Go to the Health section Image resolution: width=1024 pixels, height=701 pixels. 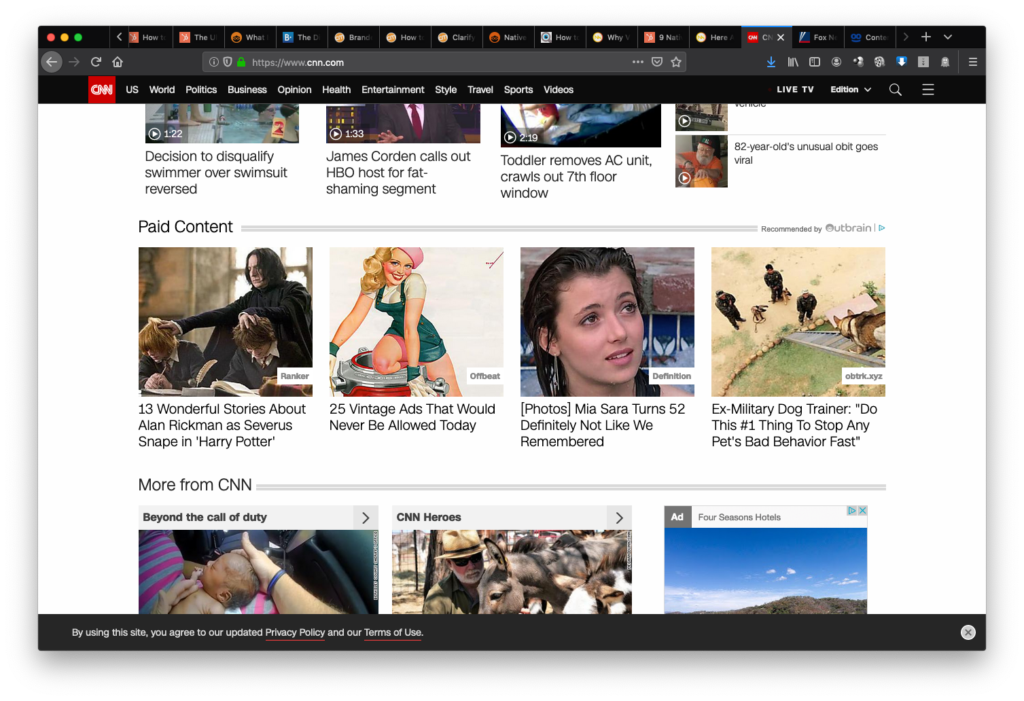tap(336, 90)
